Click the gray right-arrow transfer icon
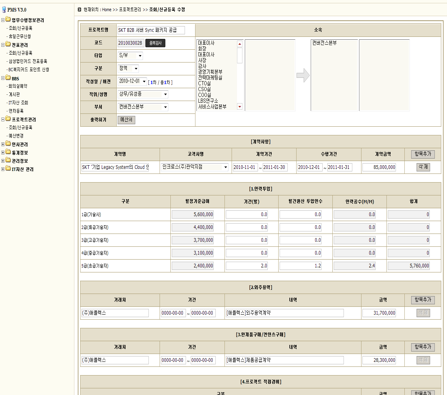This screenshot has width=447, height=395. [303, 75]
